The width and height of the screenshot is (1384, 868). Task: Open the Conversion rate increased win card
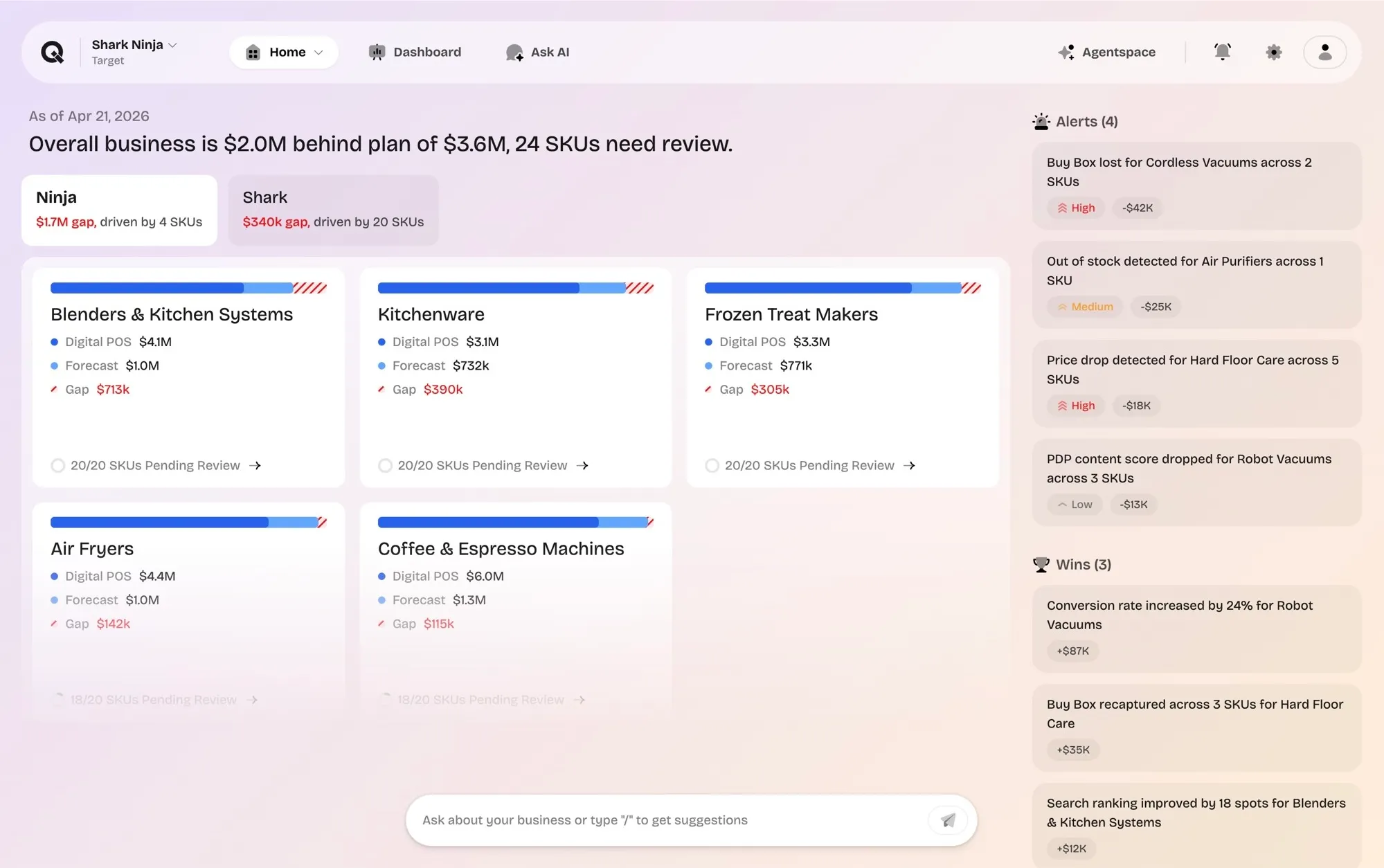(1196, 629)
